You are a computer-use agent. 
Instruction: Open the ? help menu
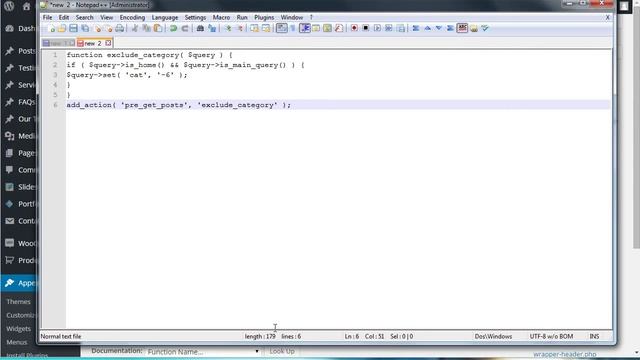[311, 18]
